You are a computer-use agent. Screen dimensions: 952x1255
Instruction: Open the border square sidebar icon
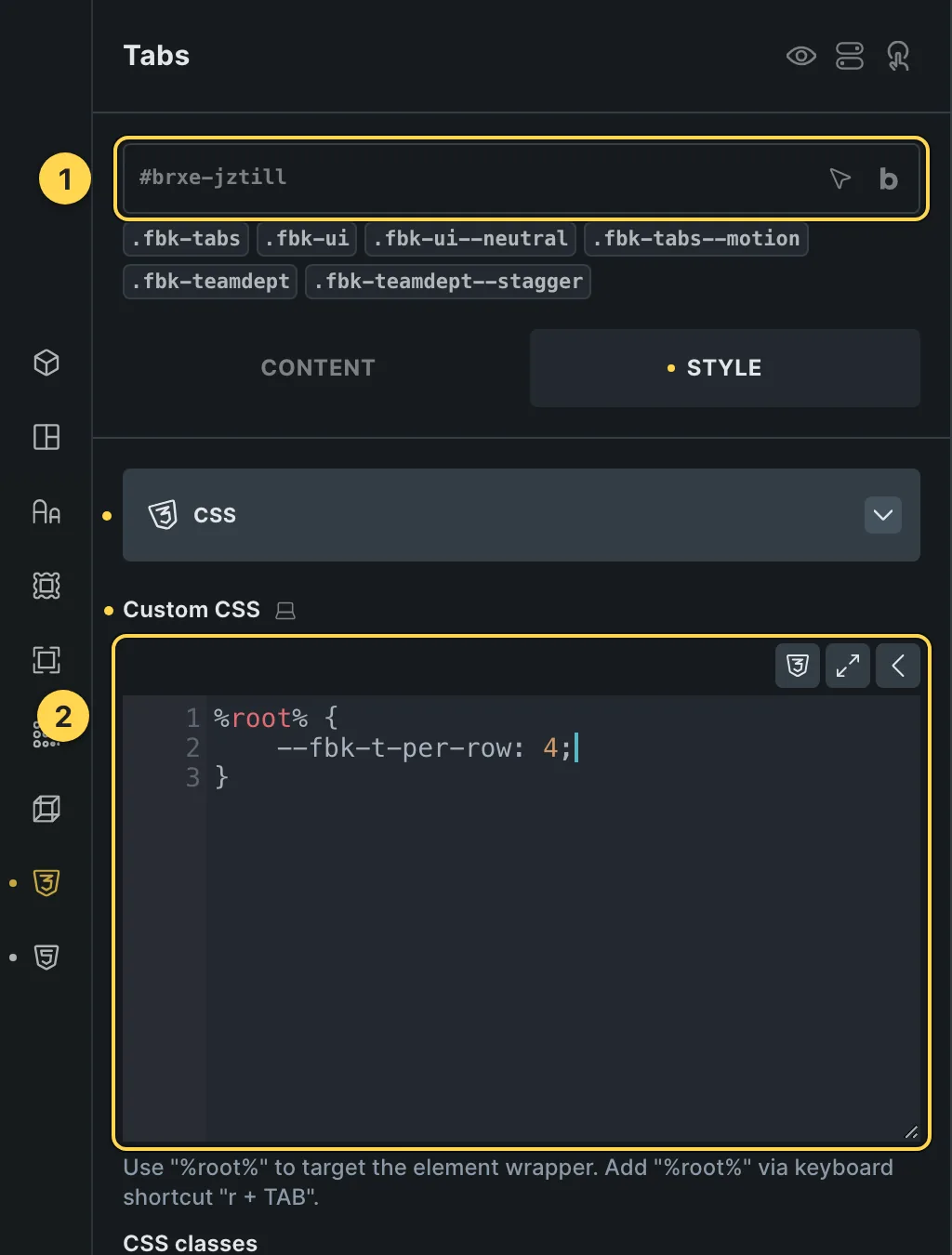(46, 660)
